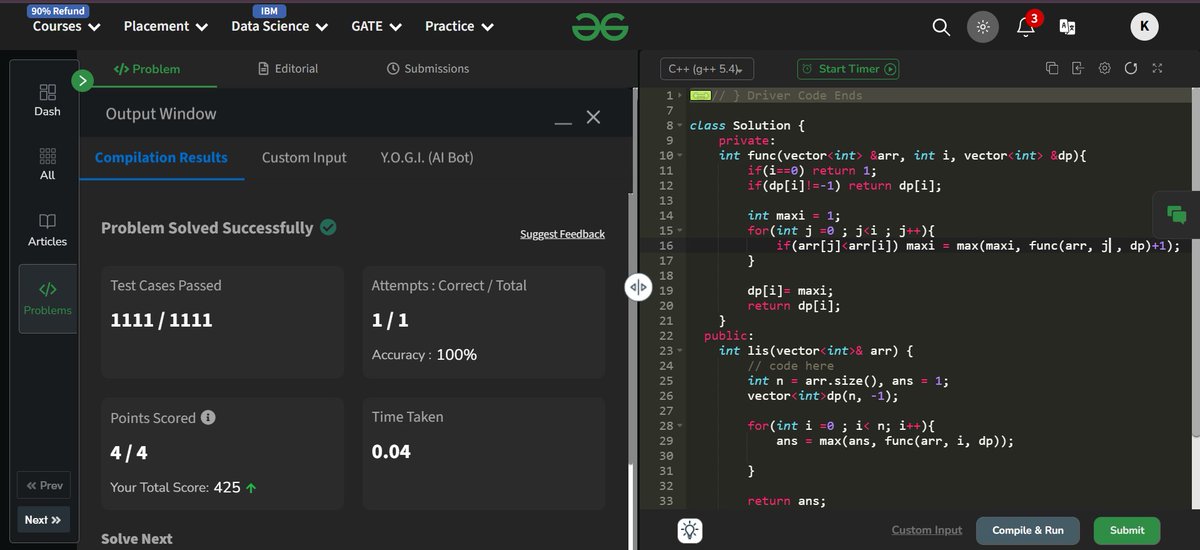The image size is (1200, 550).
Task: Click the editor exit/import icon
Action: pos(1078,69)
